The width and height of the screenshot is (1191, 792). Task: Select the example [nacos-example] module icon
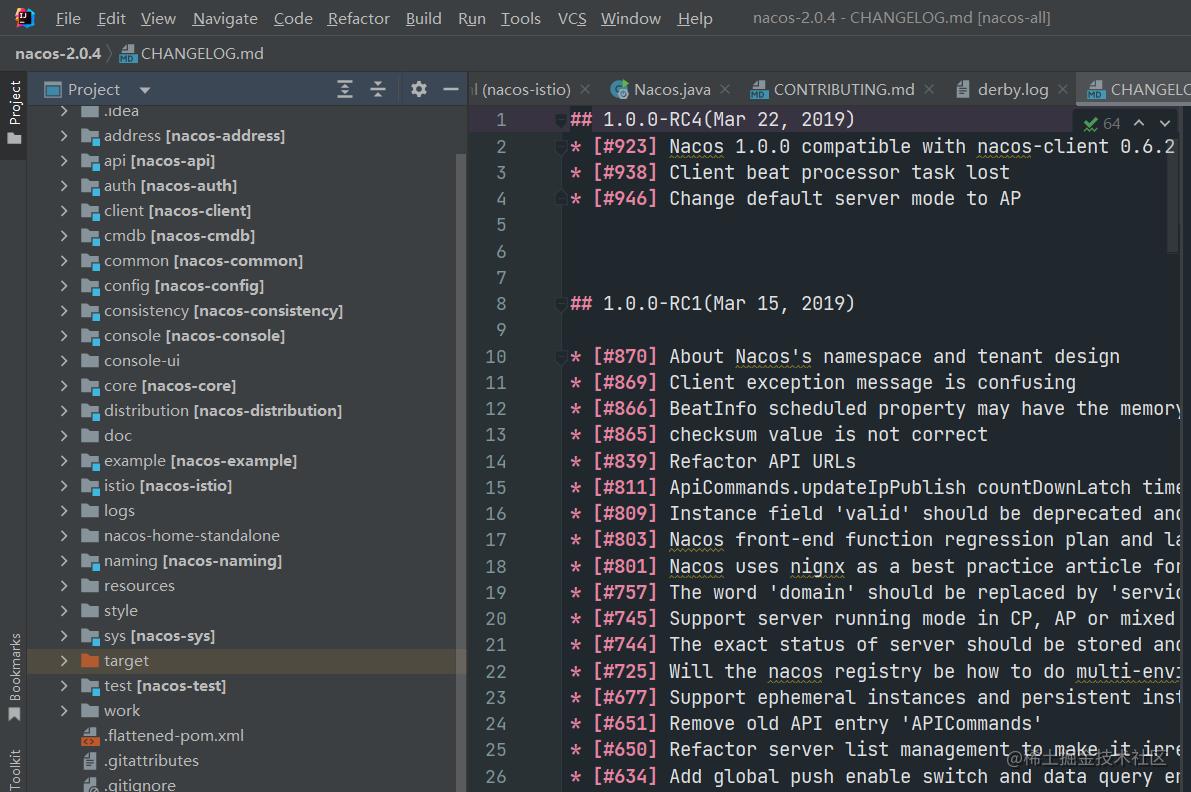tap(90, 462)
